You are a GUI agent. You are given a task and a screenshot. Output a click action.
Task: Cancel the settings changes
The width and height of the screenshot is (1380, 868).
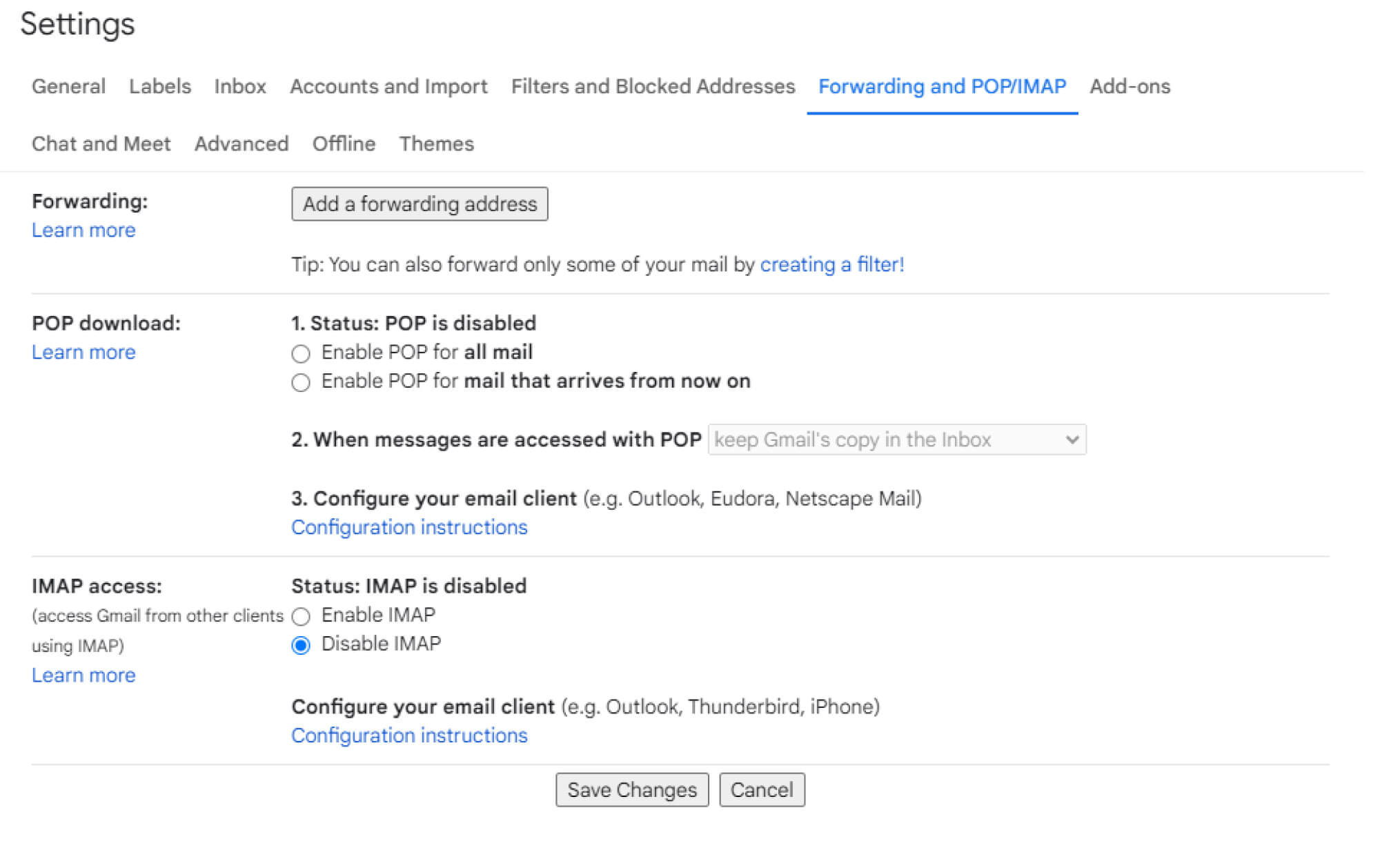click(762, 789)
